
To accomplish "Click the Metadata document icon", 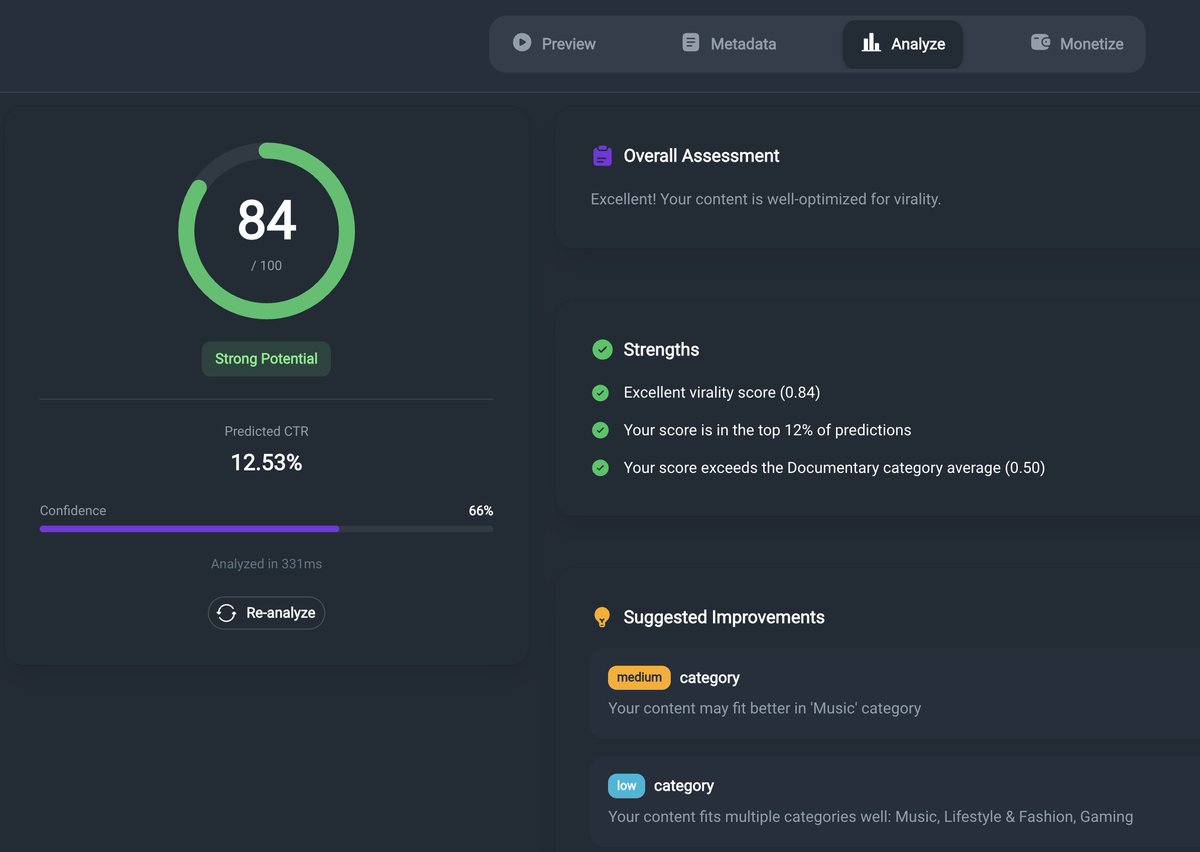I will coord(691,43).
